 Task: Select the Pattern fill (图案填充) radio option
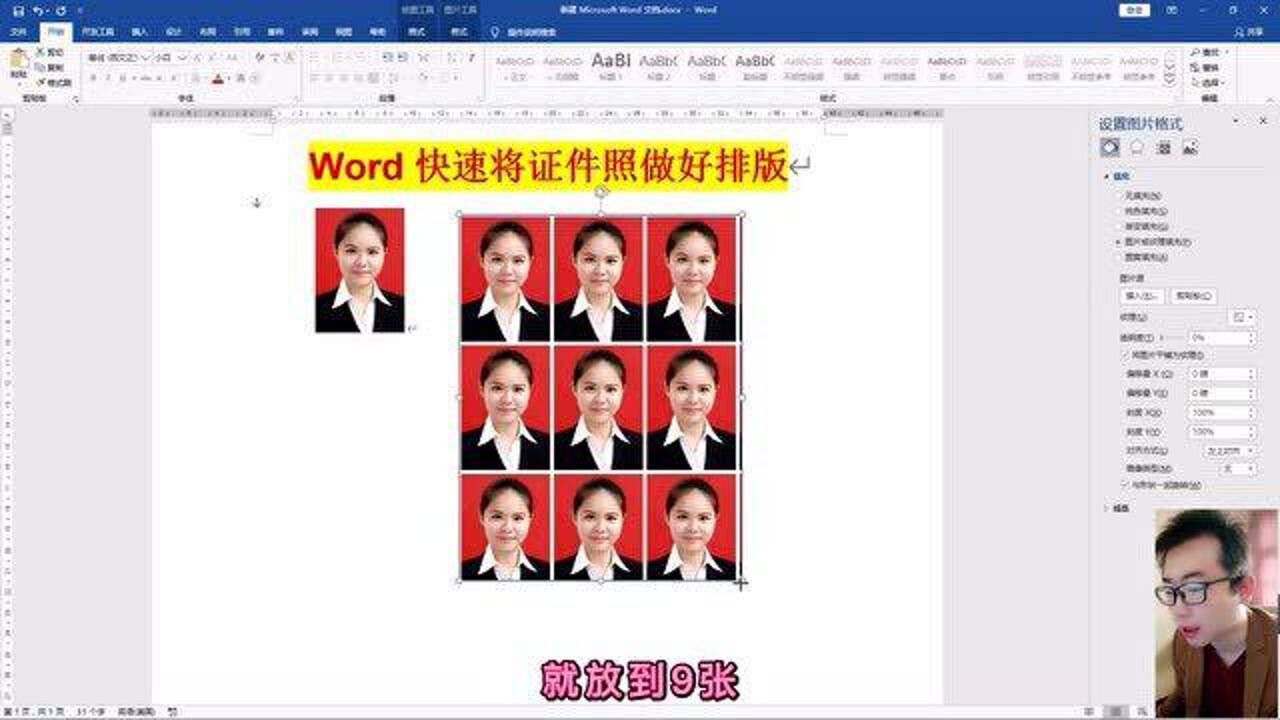click(x=1120, y=257)
